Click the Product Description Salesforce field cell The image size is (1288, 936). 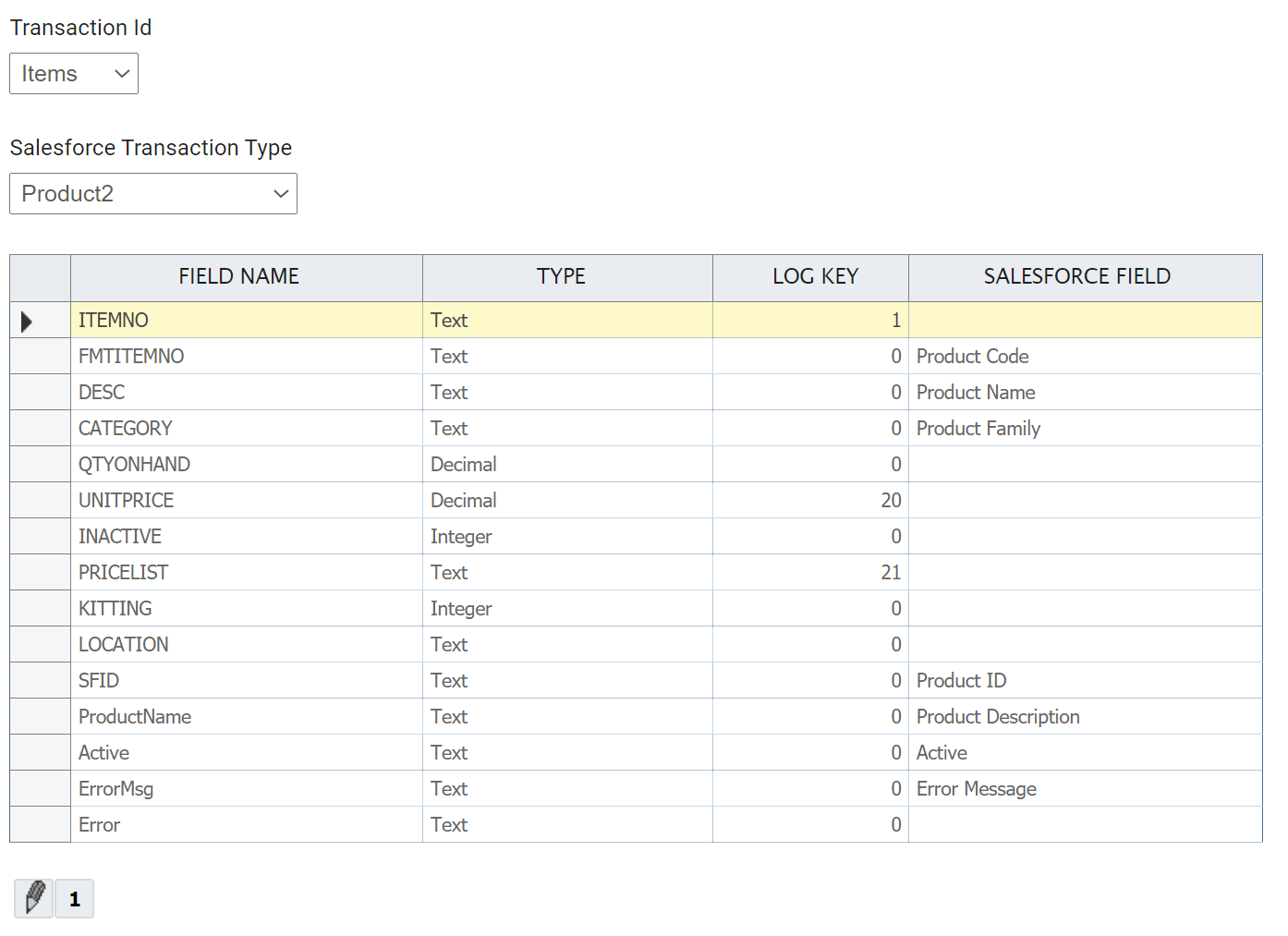[1084, 717]
